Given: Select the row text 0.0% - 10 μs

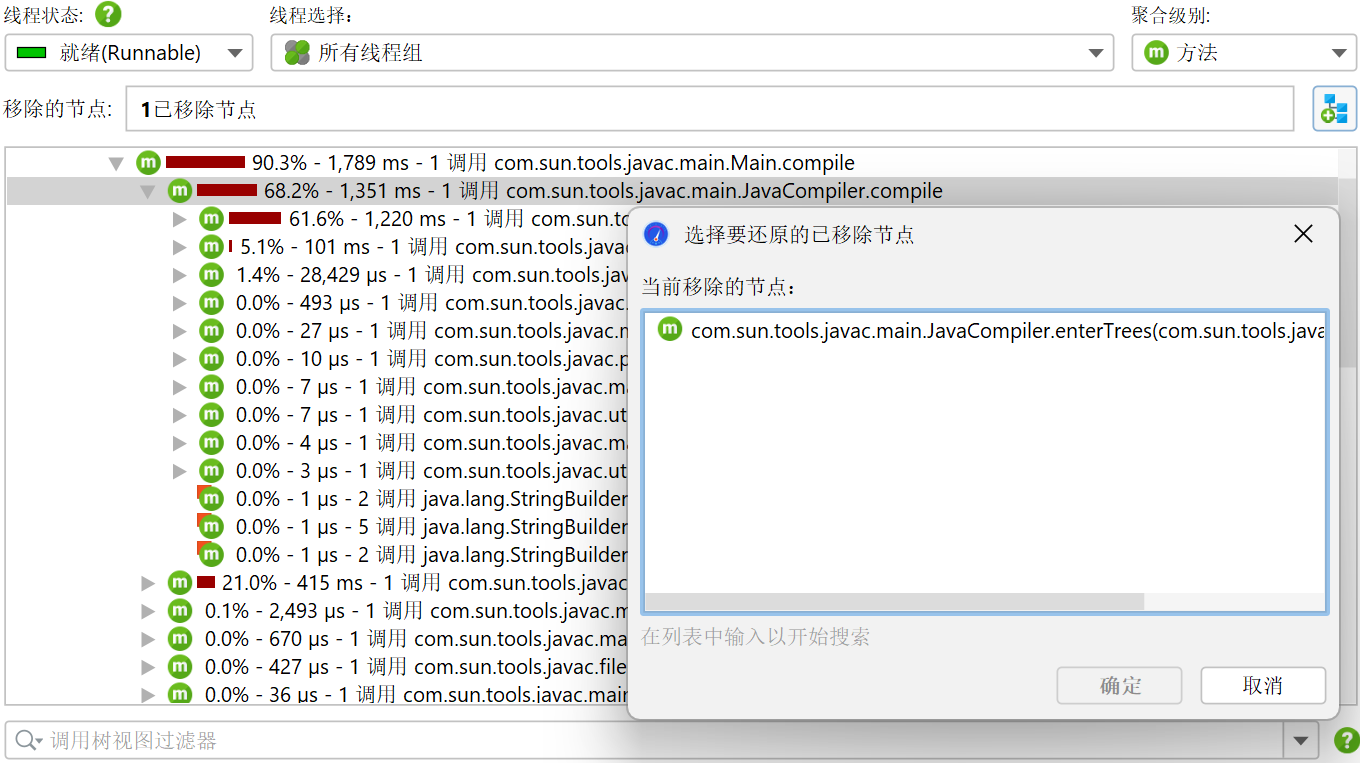Looking at the screenshot, I should [431, 359].
